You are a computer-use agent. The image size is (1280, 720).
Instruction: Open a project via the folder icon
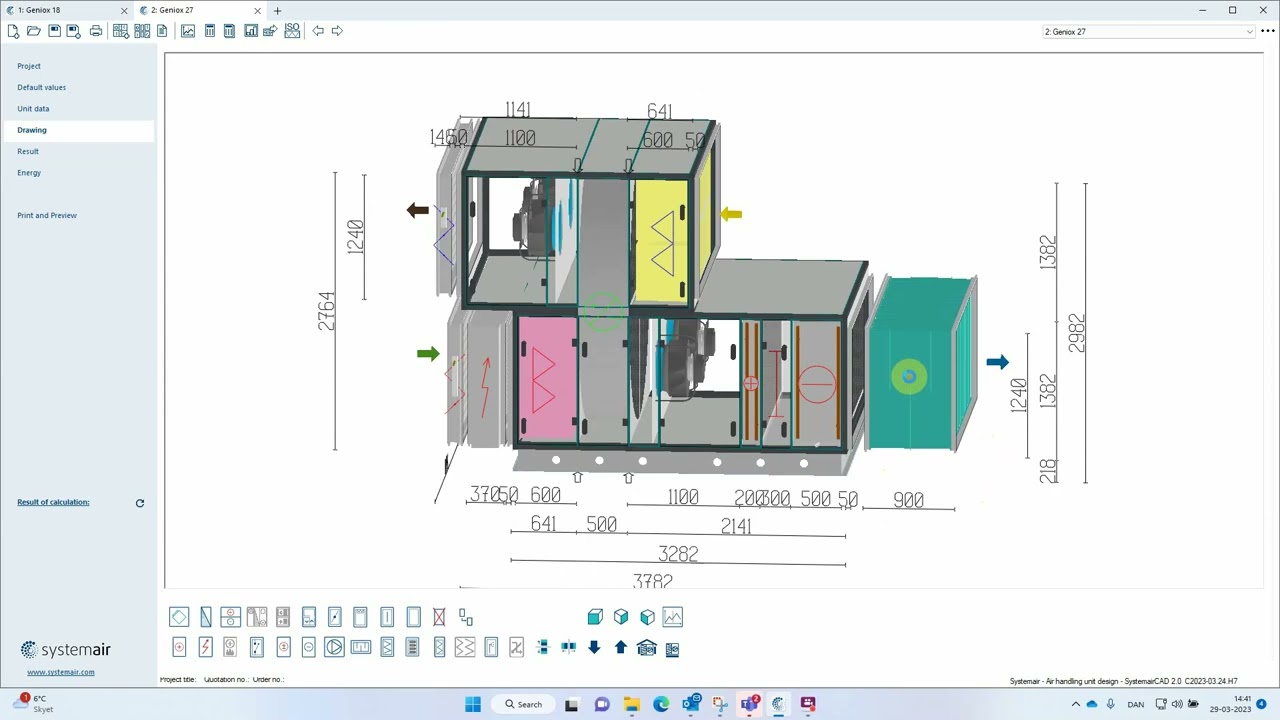tap(33, 31)
